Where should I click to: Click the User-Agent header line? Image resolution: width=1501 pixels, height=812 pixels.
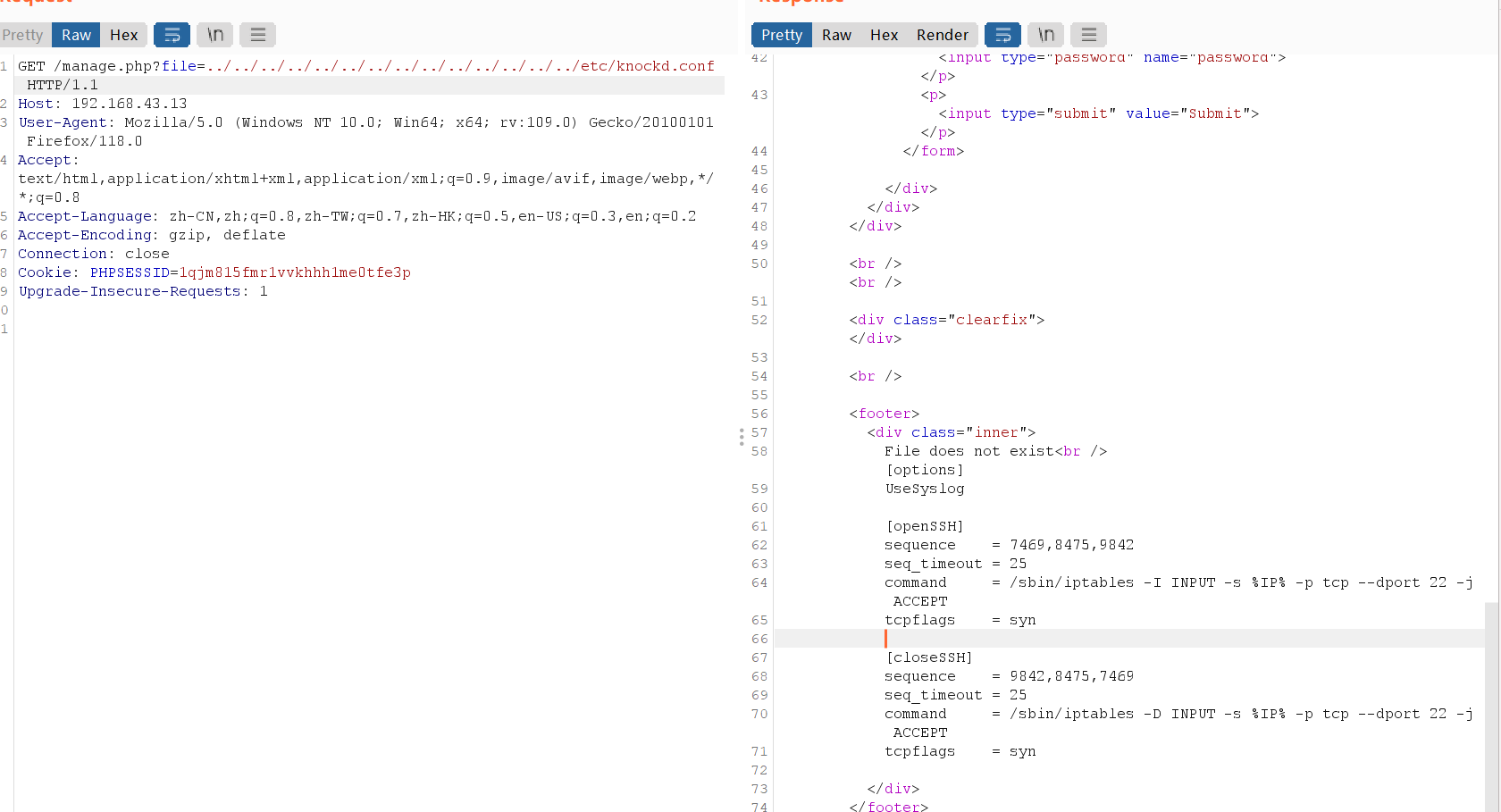(366, 131)
